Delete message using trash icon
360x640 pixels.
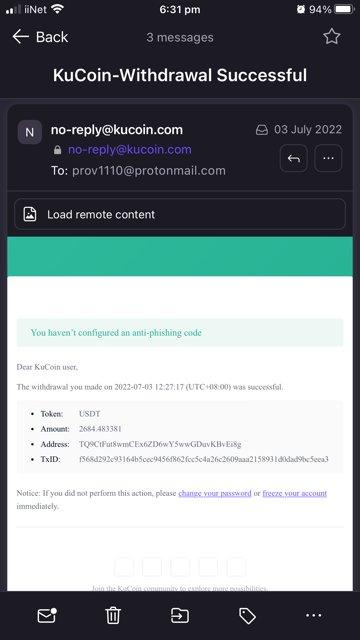click(x=113, y=616)
